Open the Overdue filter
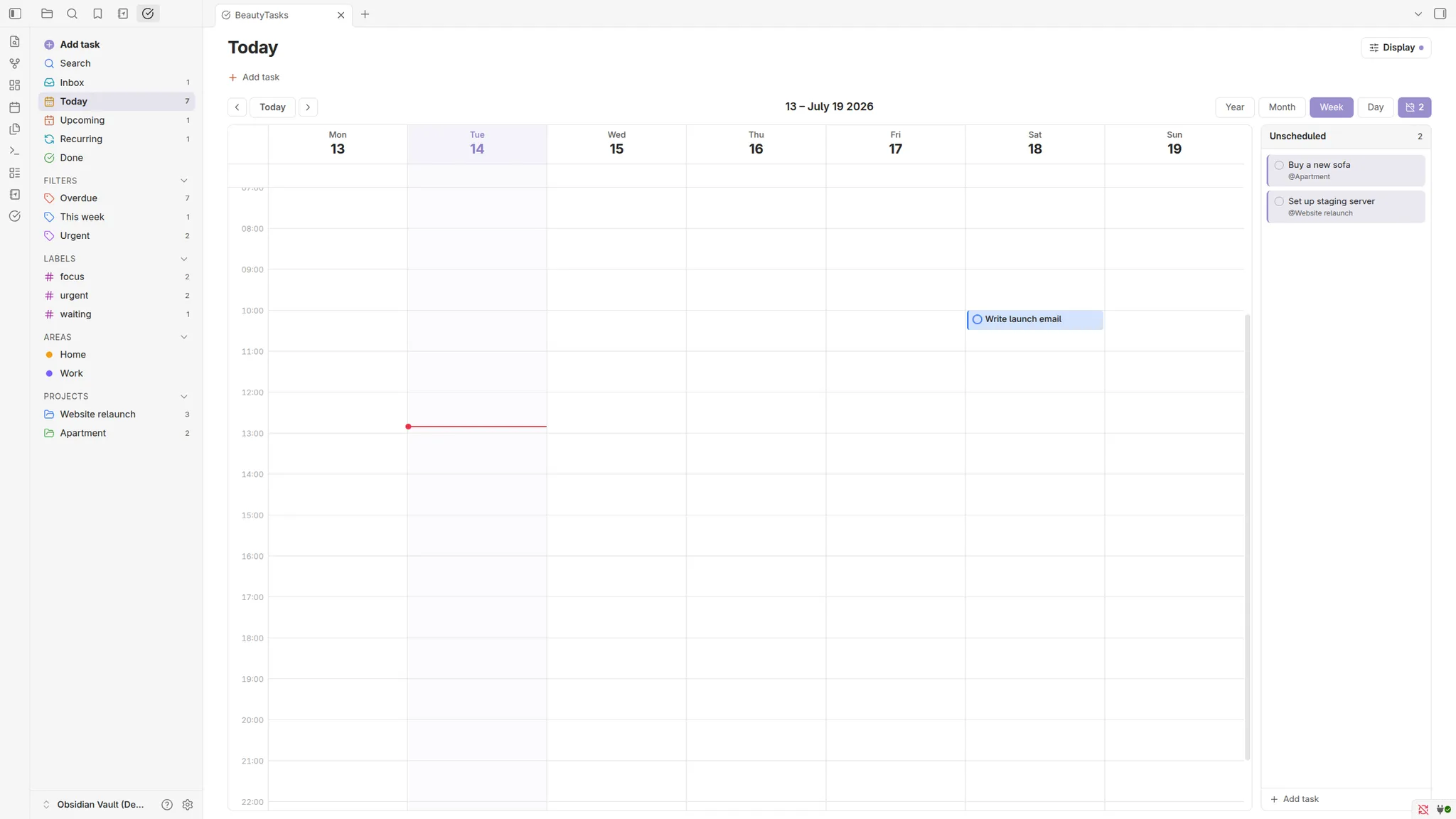Image resolution: width=1456 pixels, height=819 pixels. coord(117,198)
